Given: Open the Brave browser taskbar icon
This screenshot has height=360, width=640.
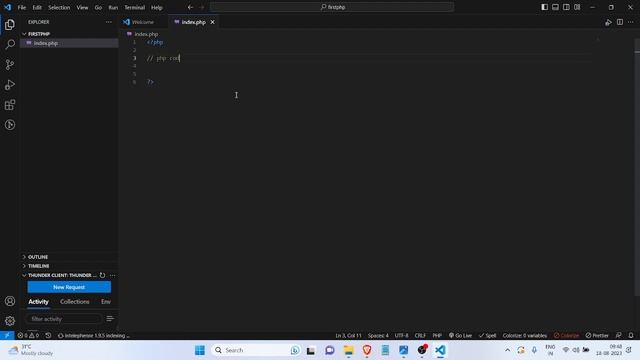Looking at the screenshot, I should pos(367,350).
